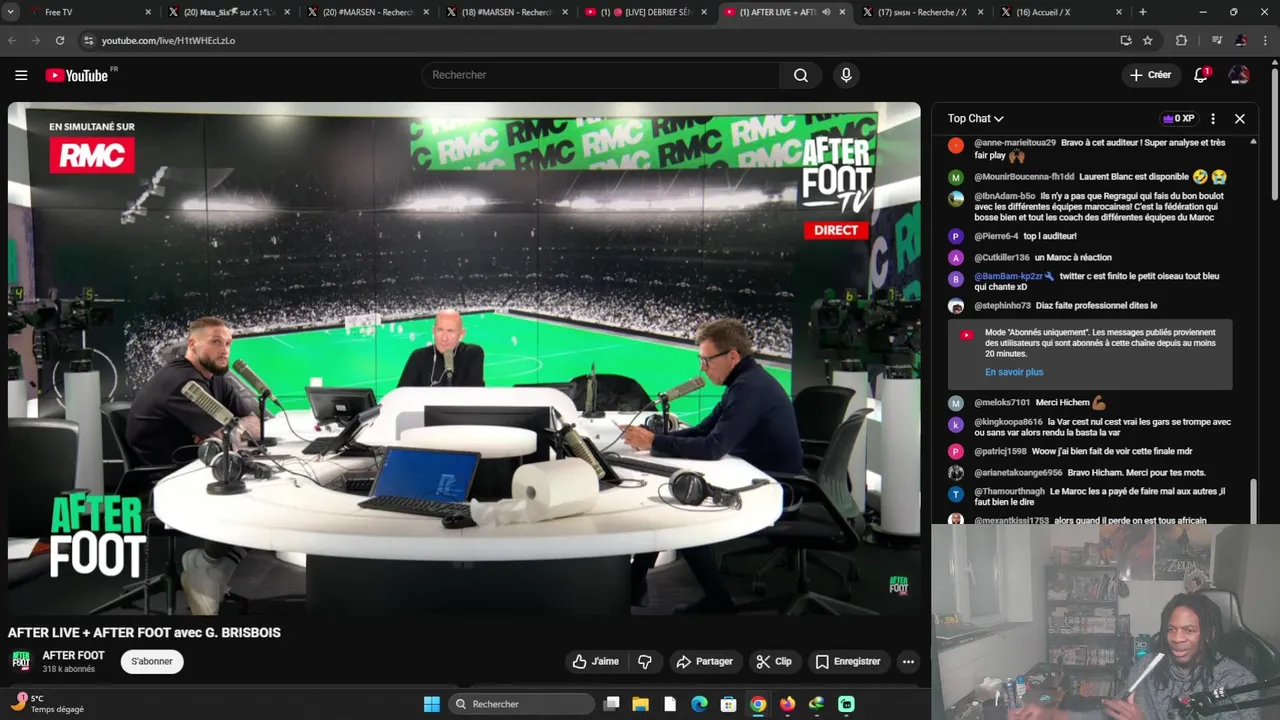1280x720 pixels.
Task: Click chat username @meloks7101
Action: pyautogui.click(x=1002, y=402)
